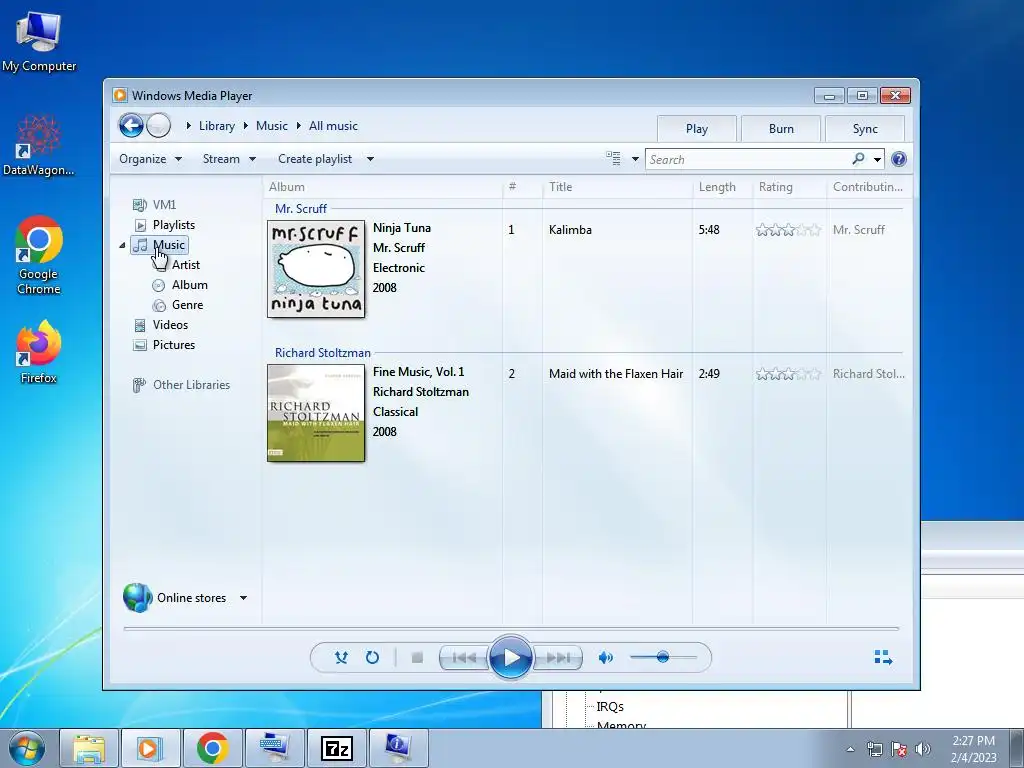Click the system tray speaker icon
The image size is (1024, 768).
coord(923,749)
